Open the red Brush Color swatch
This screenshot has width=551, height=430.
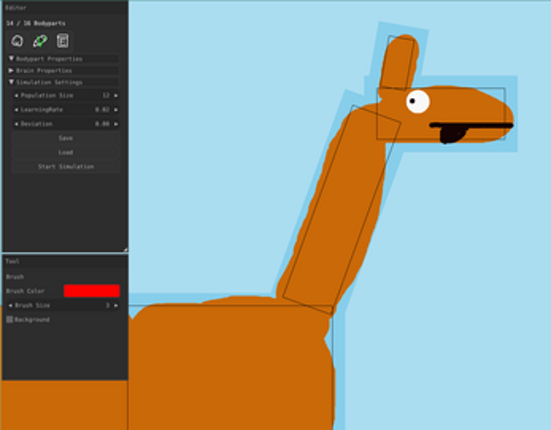92,291
